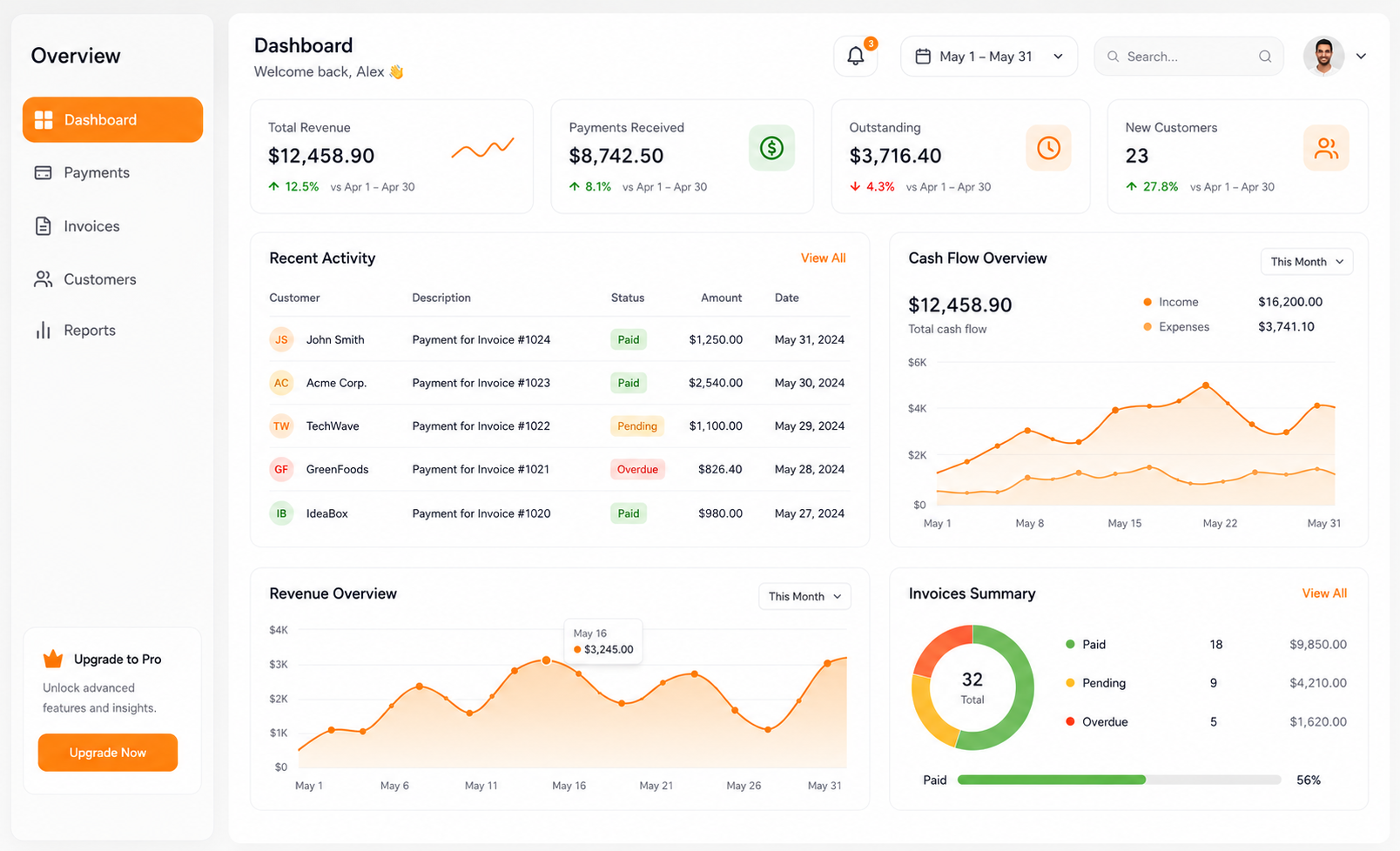Click the invoices donut chart center 32 Total

(x=973, y=687)
